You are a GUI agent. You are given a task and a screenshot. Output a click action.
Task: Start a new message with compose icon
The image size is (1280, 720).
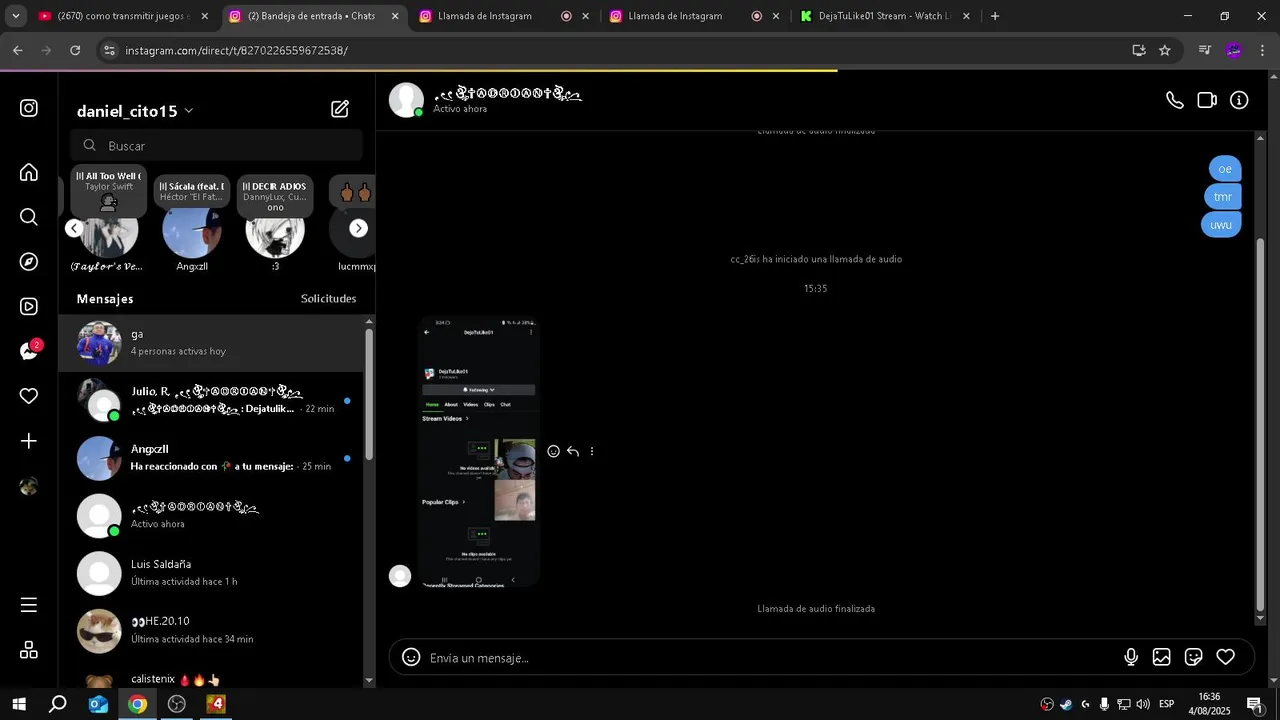click(x=340, y=109)
